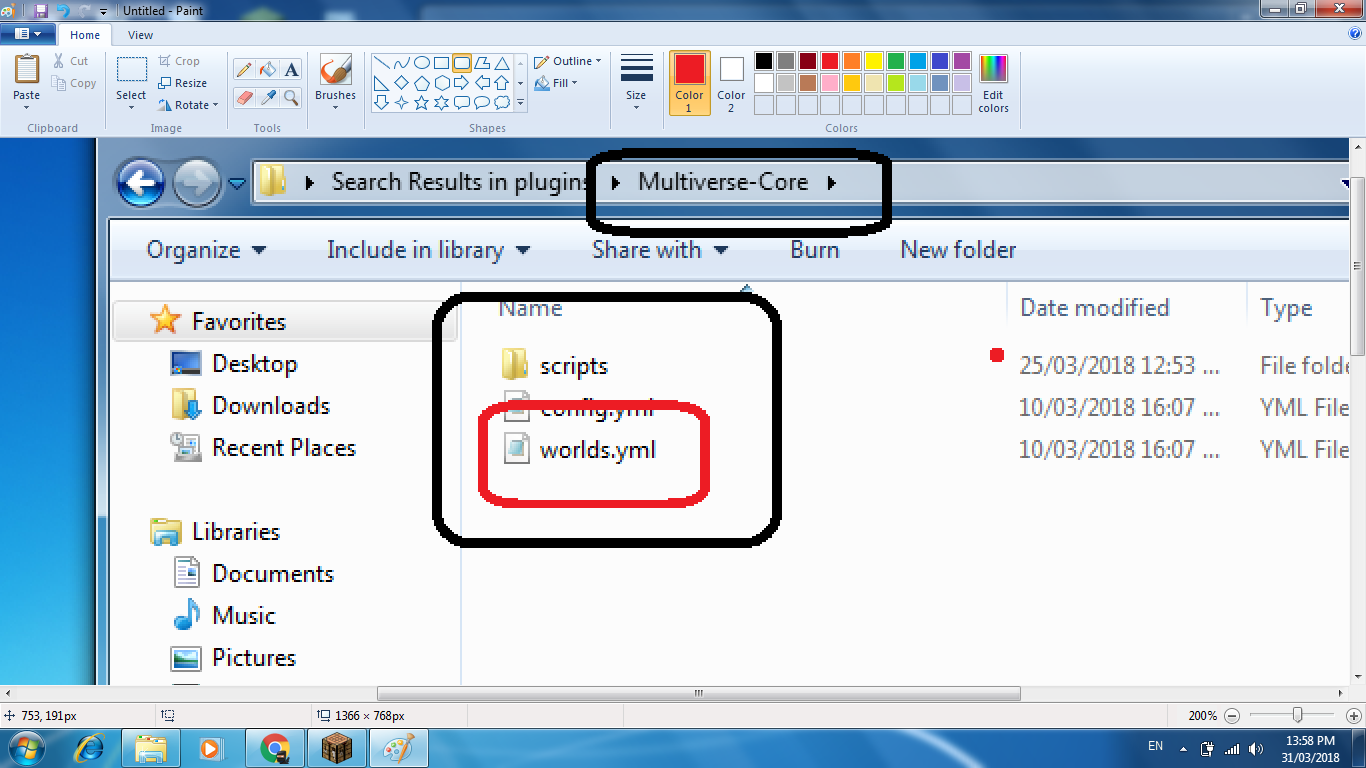Select the Curve shape

tap(401, 62)
